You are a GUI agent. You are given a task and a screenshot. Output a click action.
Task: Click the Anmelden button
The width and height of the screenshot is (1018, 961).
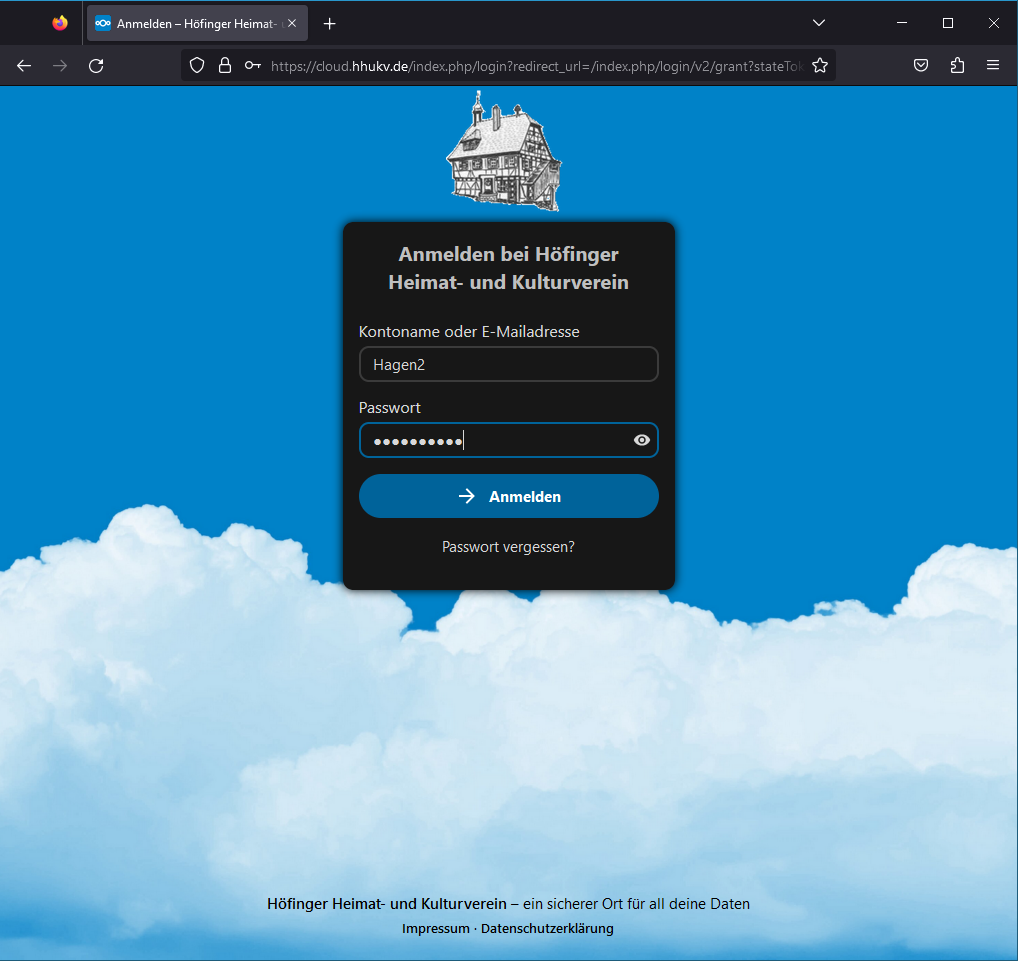click(508, 496)
